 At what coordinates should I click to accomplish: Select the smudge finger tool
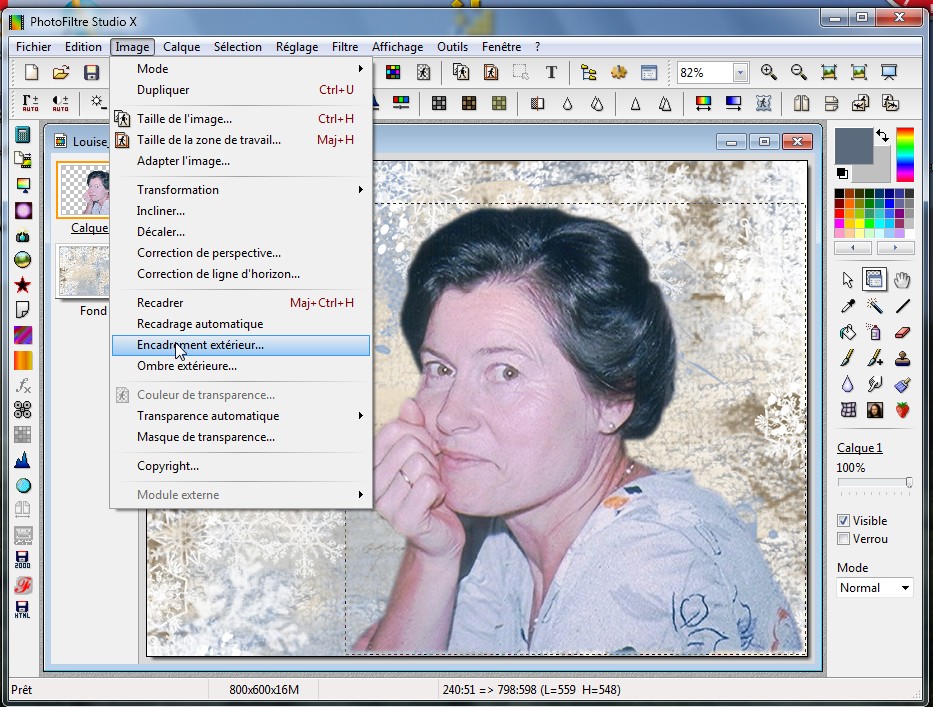[875, 384]
